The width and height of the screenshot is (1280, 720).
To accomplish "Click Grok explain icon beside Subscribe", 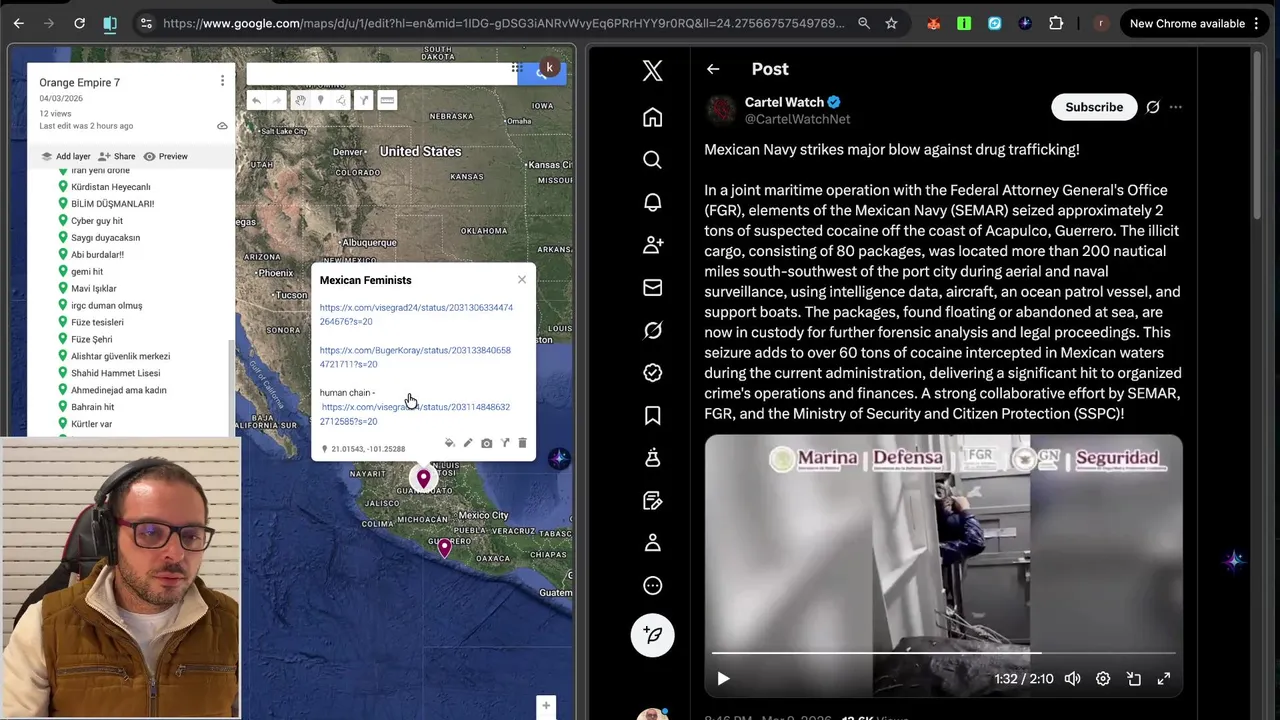I will (x=1153, y=107).
